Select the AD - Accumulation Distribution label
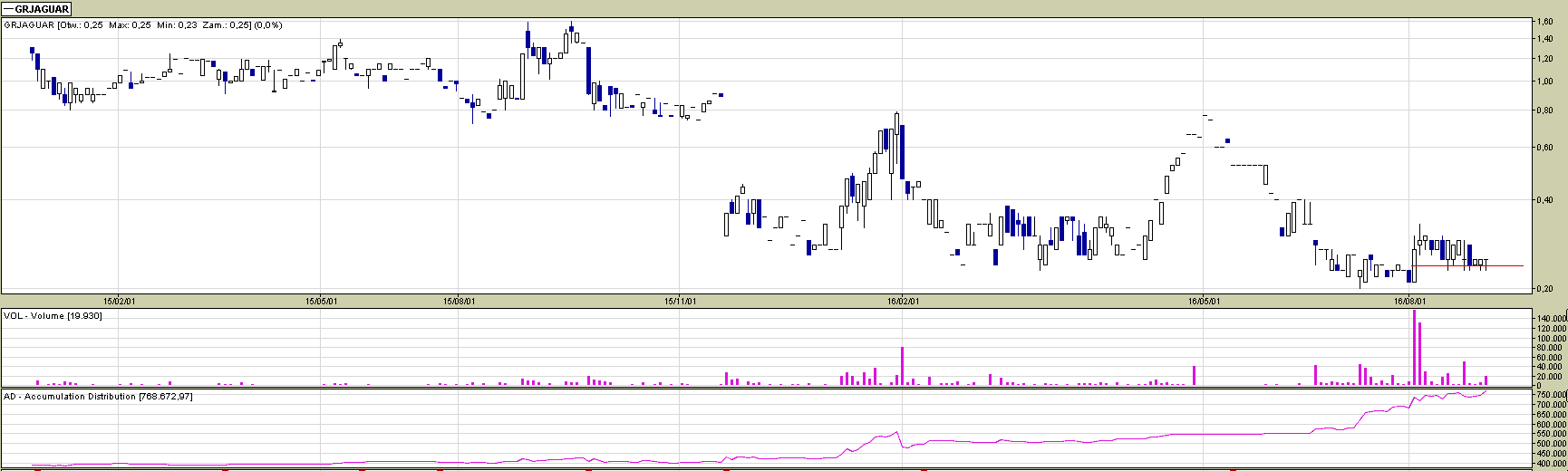Image resolution: width=1568 pixels, height=471 pixels. 98,397
